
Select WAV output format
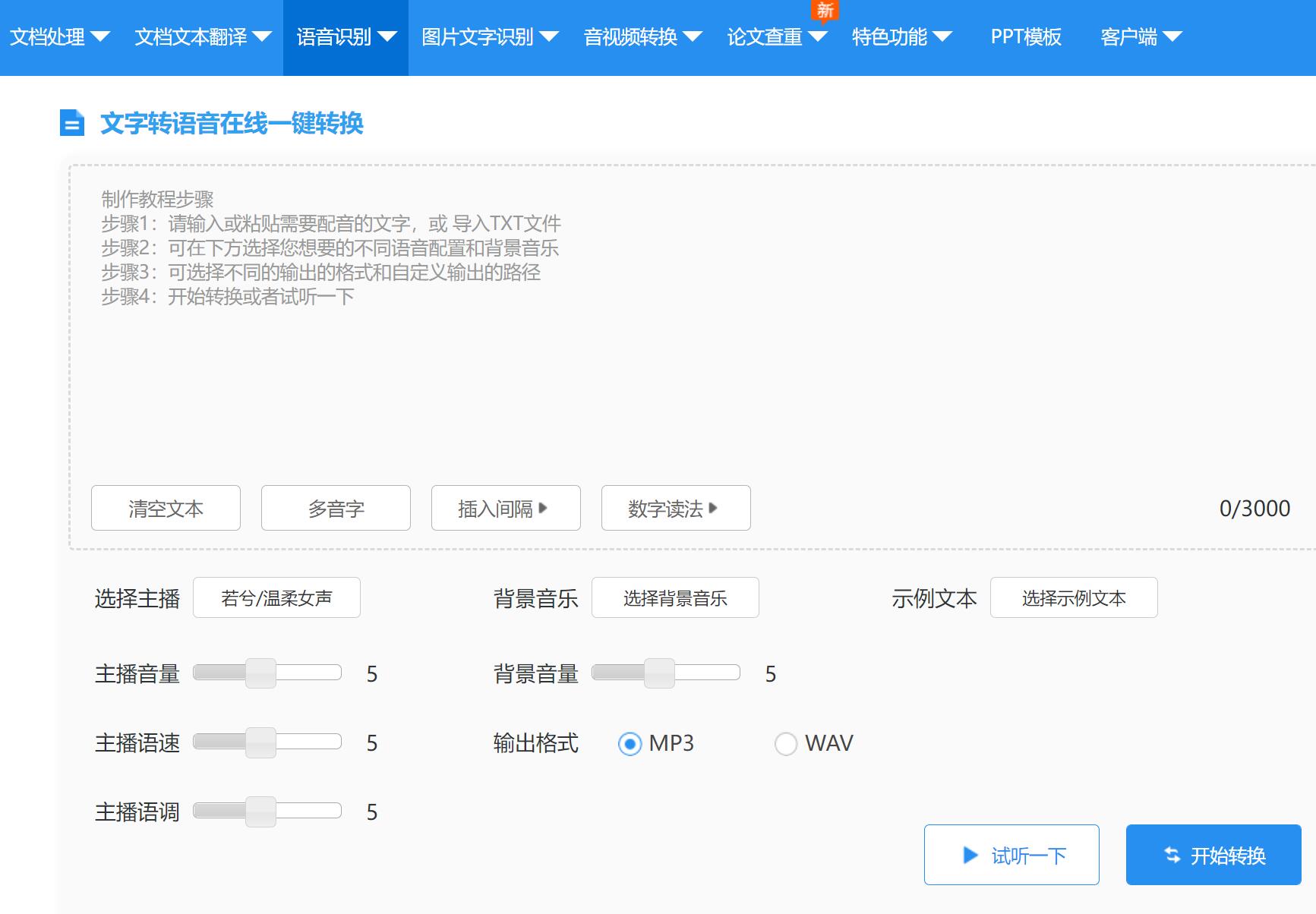[x=785, y=744]
